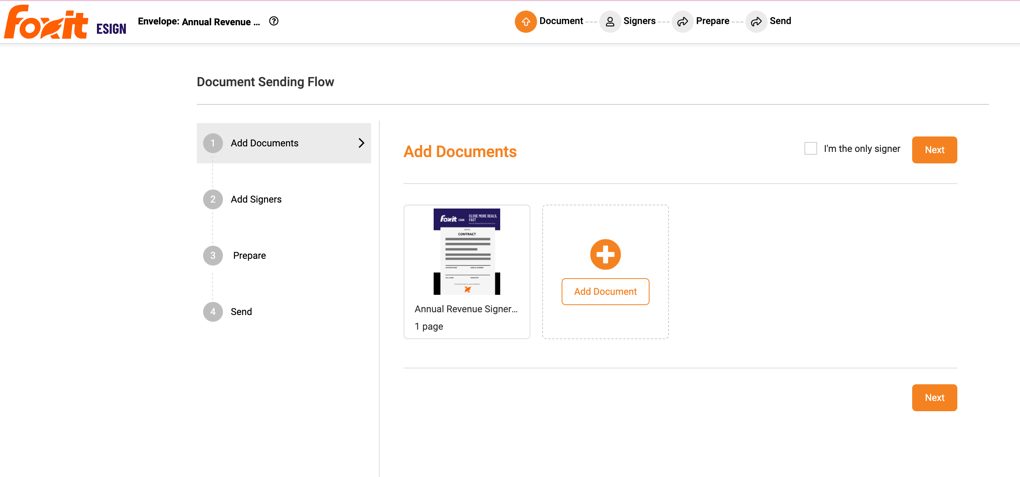Viewport: 1020px width, 477px height.
Task: Click step number 1 circle in sidebar
Action: tap(213, 143)
